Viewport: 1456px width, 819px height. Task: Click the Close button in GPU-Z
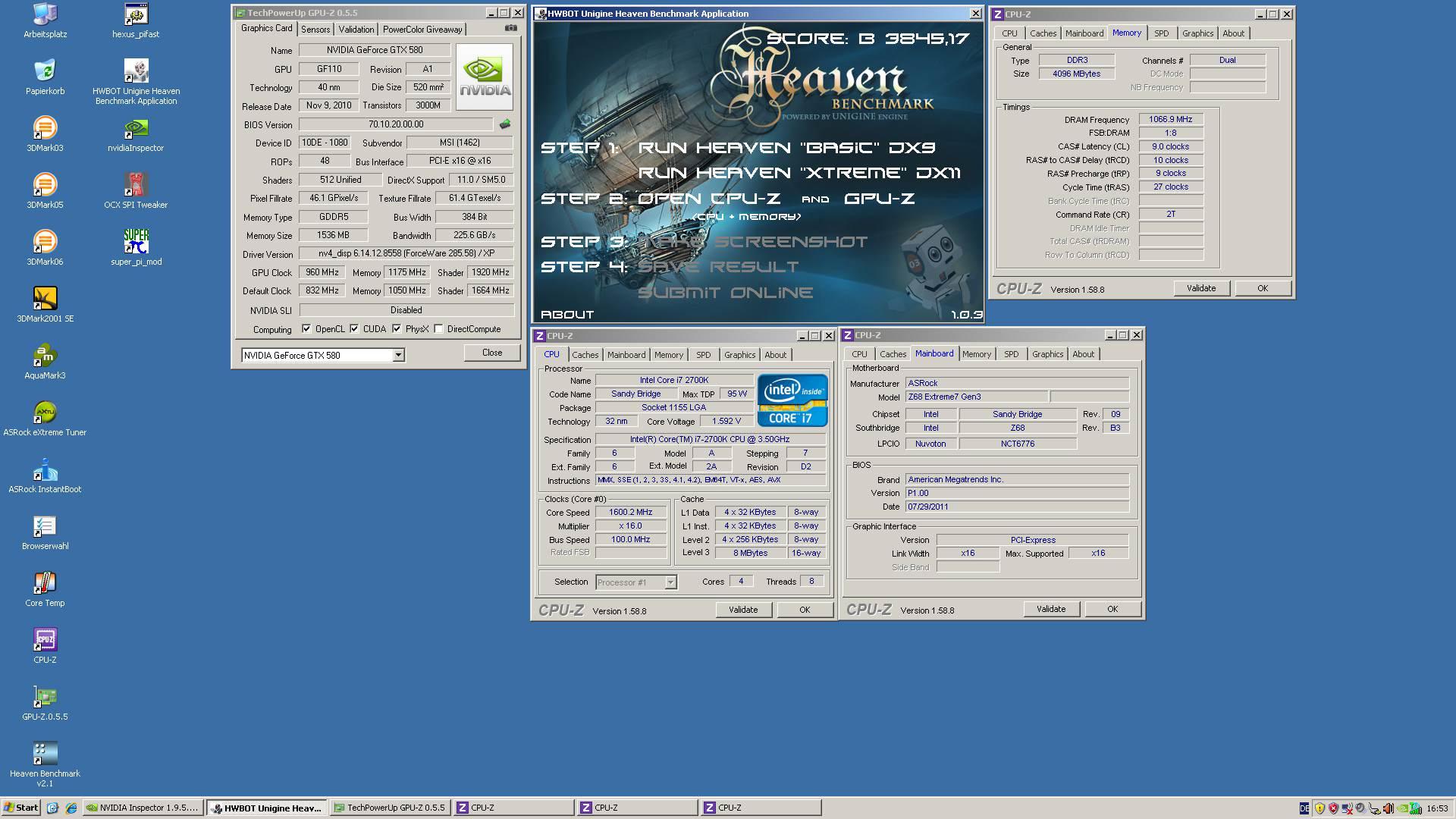pyautogui.click(x=492, y=353)
